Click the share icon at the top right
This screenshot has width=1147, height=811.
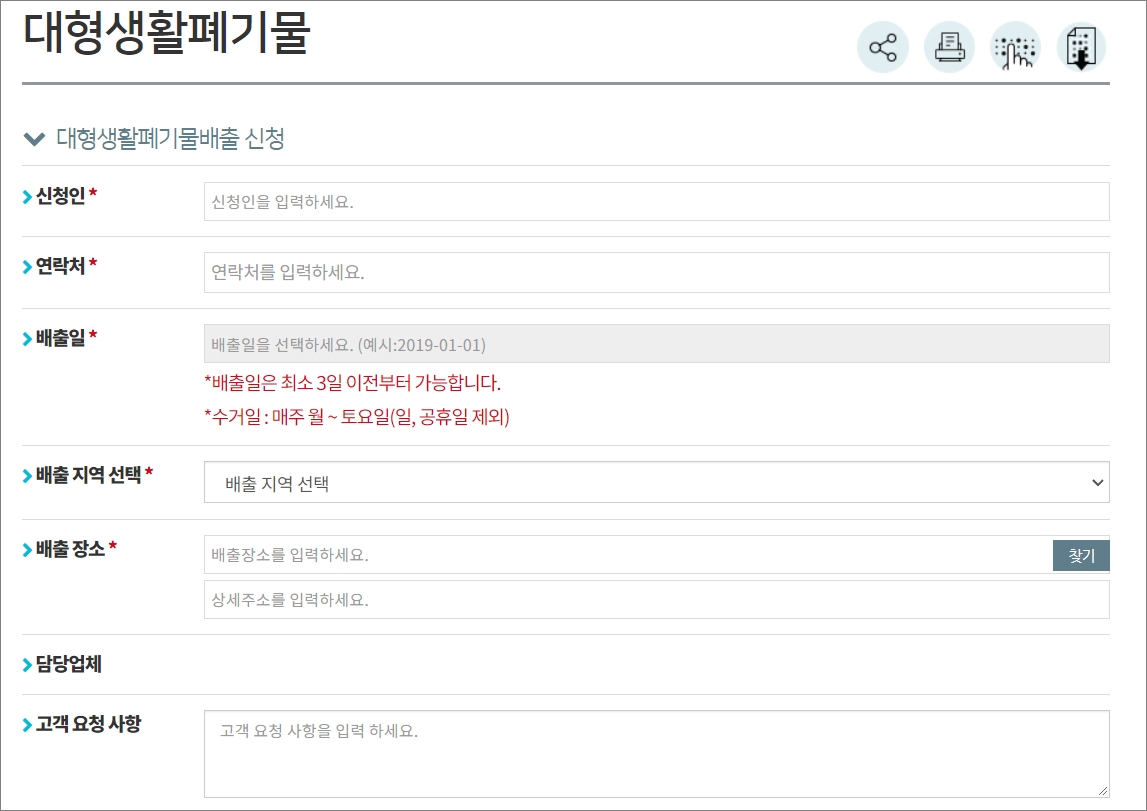click(x=882, y=45)
